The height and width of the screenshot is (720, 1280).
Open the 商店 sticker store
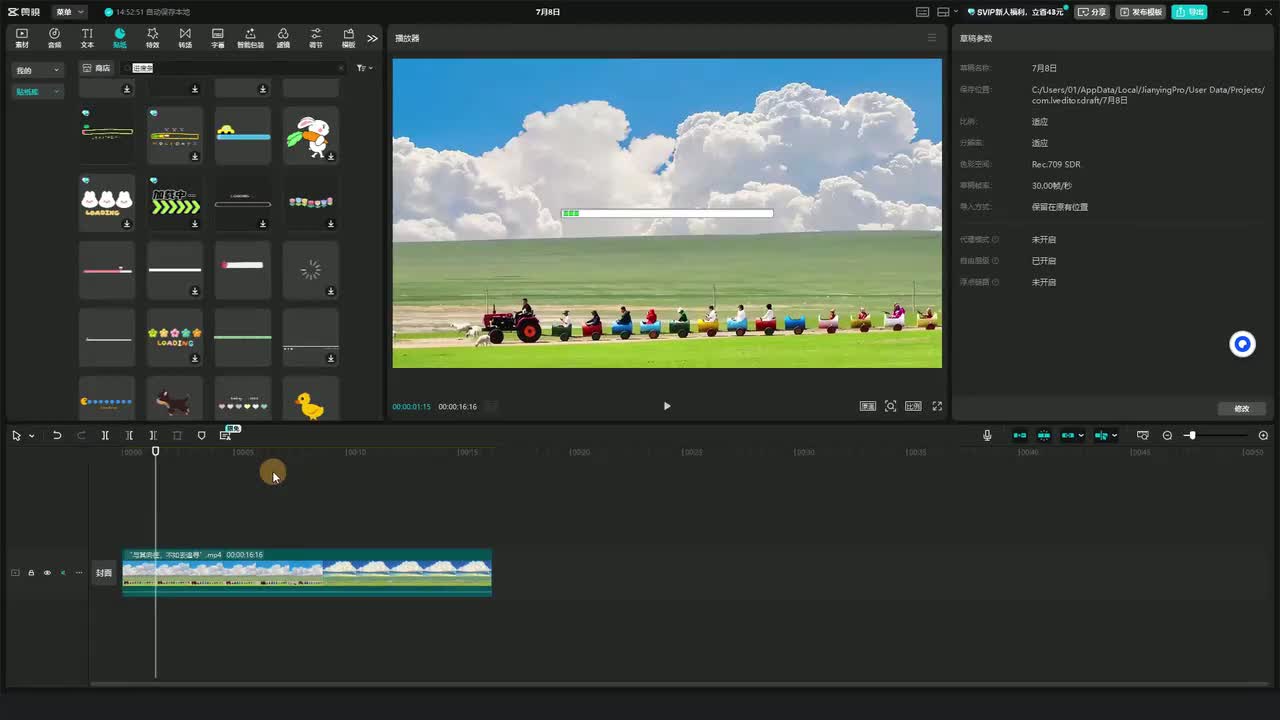point(97,68)
